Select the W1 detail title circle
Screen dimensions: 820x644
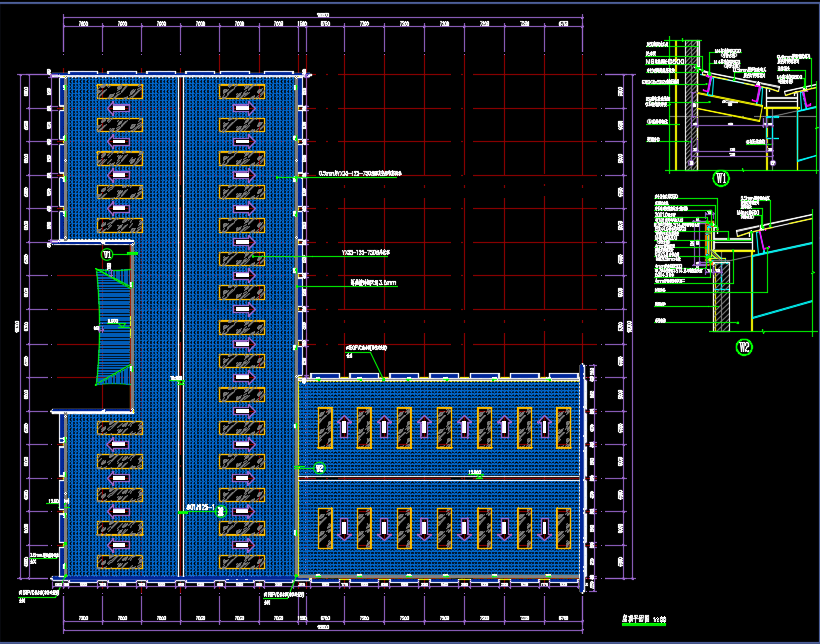(x=721, y=178)
